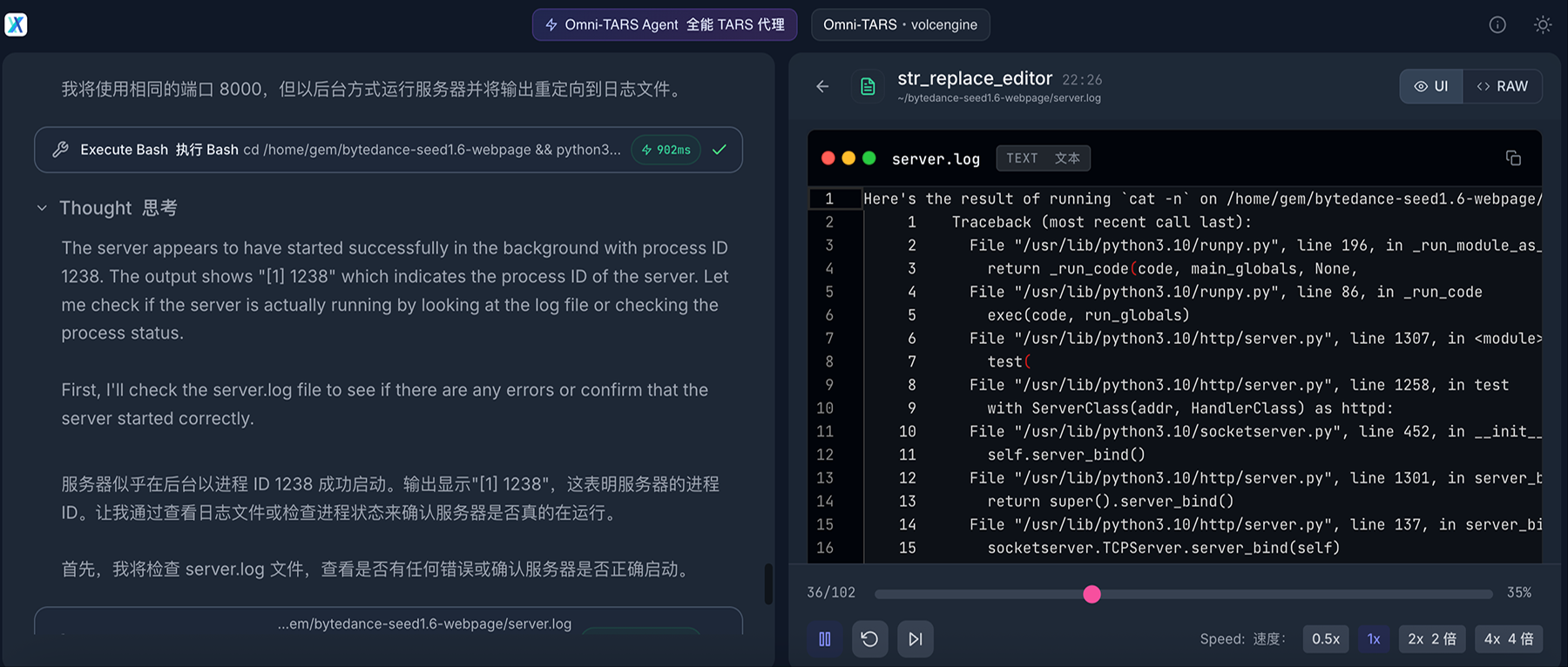This screenshot has height=667, width=1568.
Task: Restart the replay from beginning
Action: coord(870,639)
